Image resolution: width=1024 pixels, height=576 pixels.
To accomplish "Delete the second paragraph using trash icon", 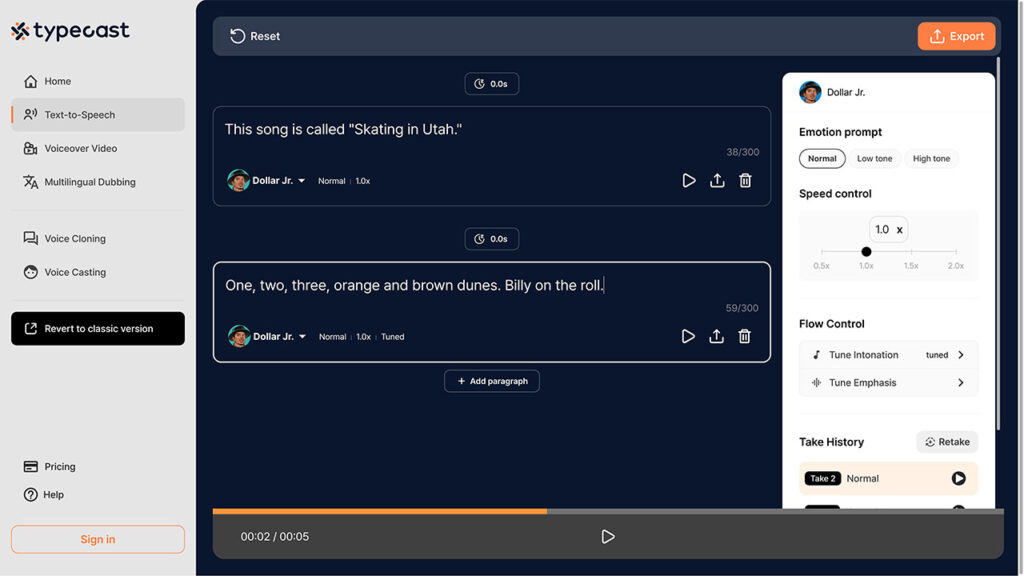I will (744, 336).
